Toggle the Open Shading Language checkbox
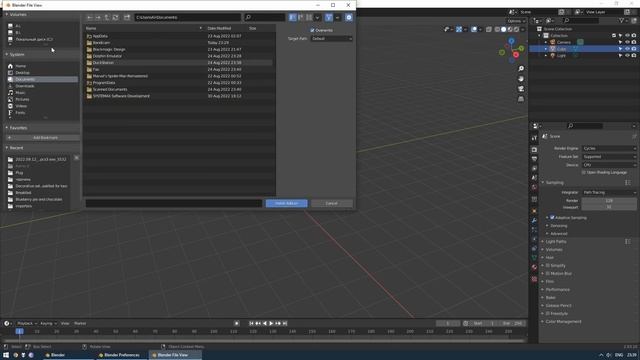The height and width of the screenshot is (360, 640). click(x=584, y=173)
